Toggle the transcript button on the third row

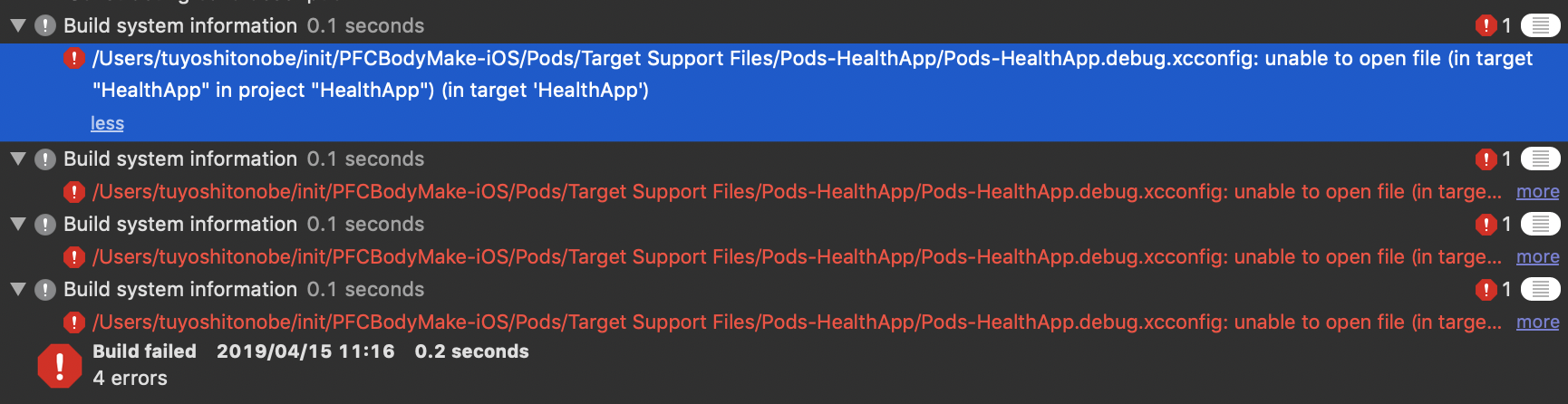[x=1540, y=224]
